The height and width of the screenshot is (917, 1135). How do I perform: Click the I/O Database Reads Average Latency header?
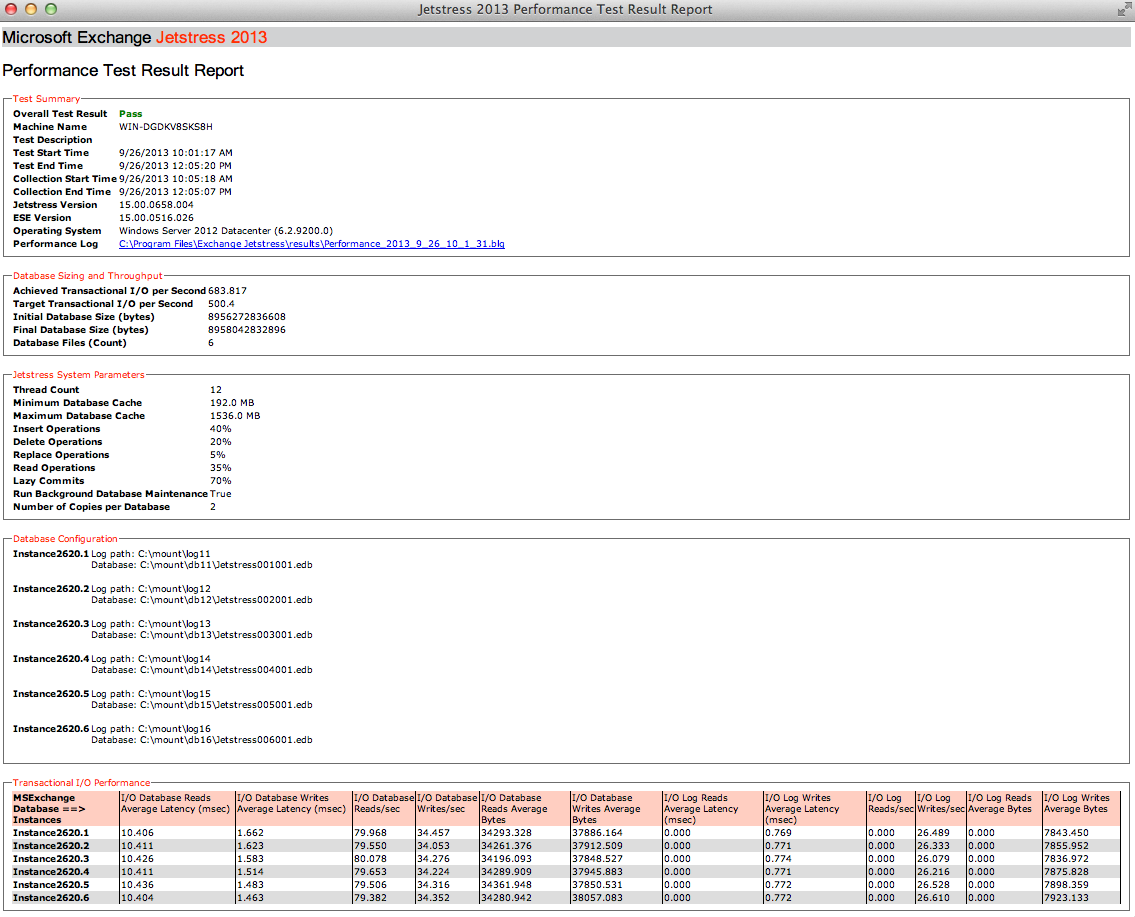coord(175,804)
